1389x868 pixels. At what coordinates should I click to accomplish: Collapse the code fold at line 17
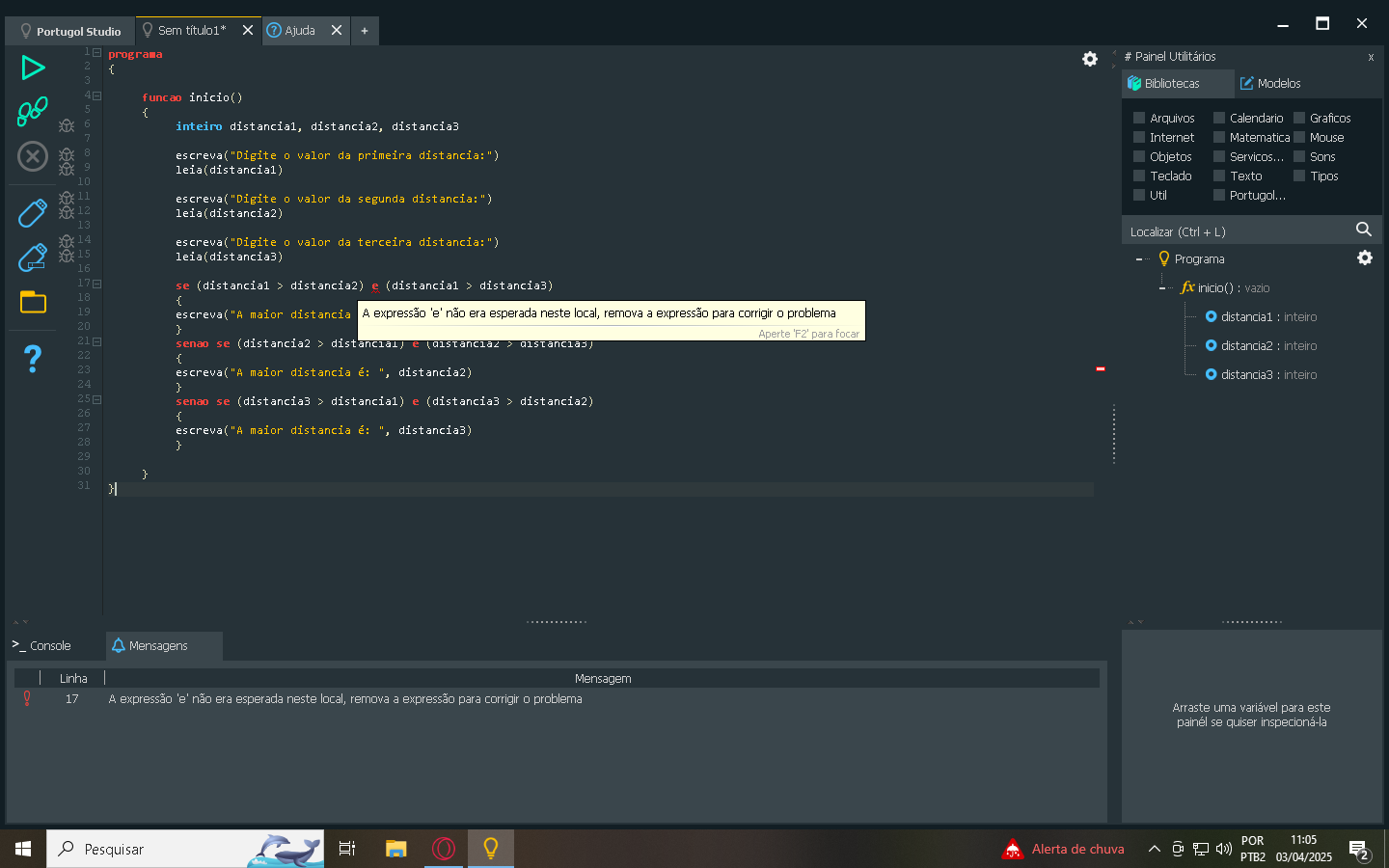point(96,284)
